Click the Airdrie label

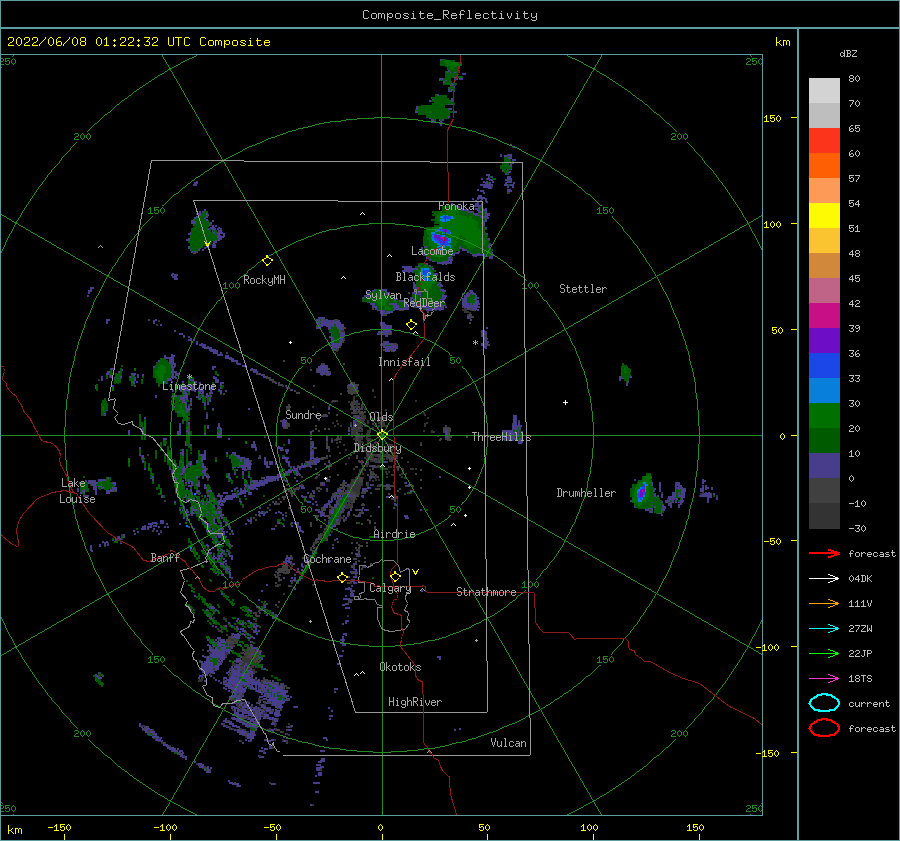coord(394,534)
